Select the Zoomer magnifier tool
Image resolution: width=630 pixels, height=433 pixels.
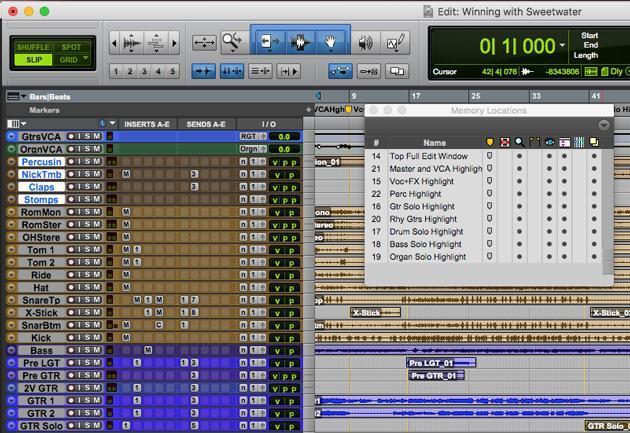(232, 42)
